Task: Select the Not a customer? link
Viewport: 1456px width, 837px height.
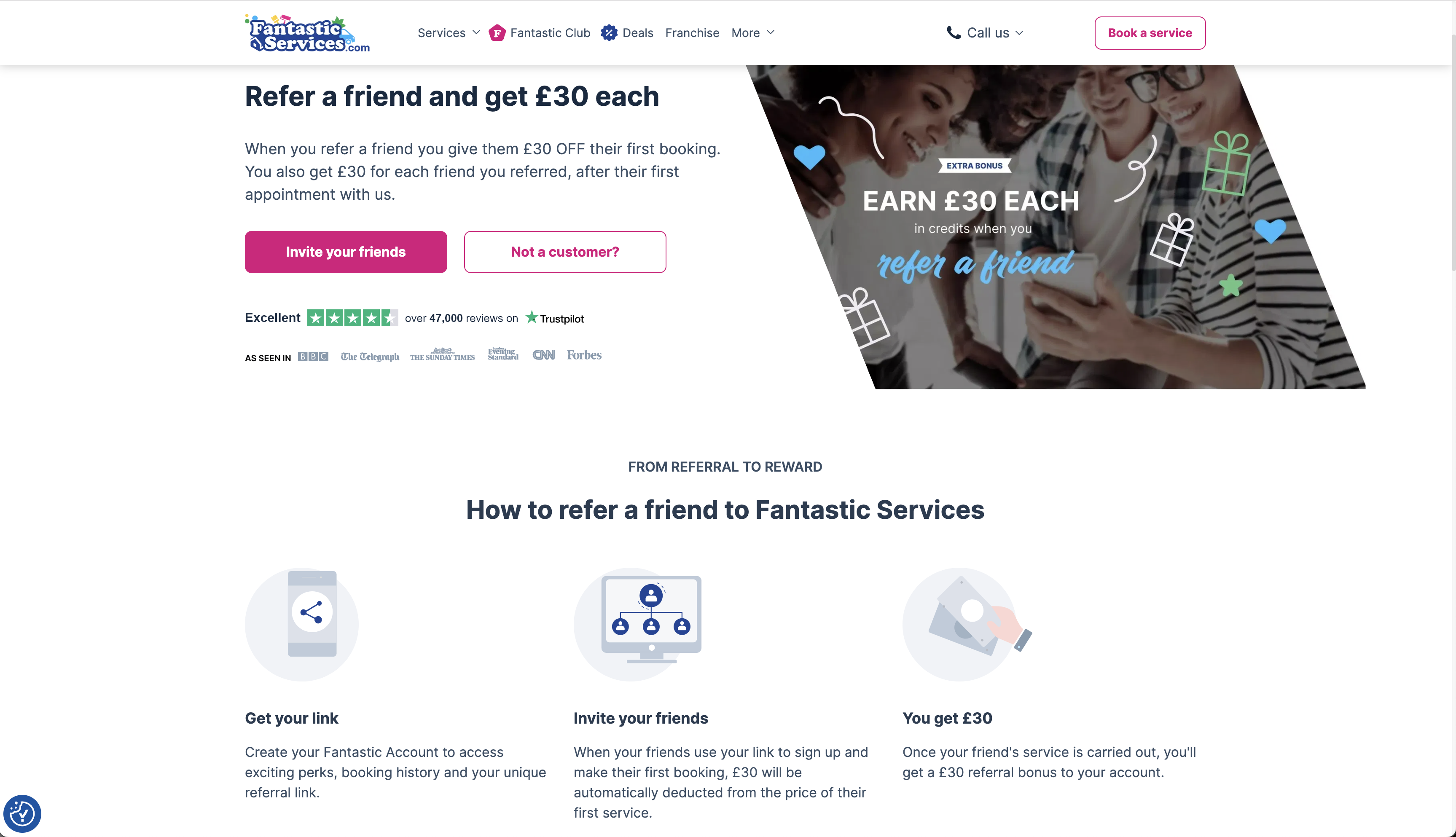Action: (x=564, y=252)
